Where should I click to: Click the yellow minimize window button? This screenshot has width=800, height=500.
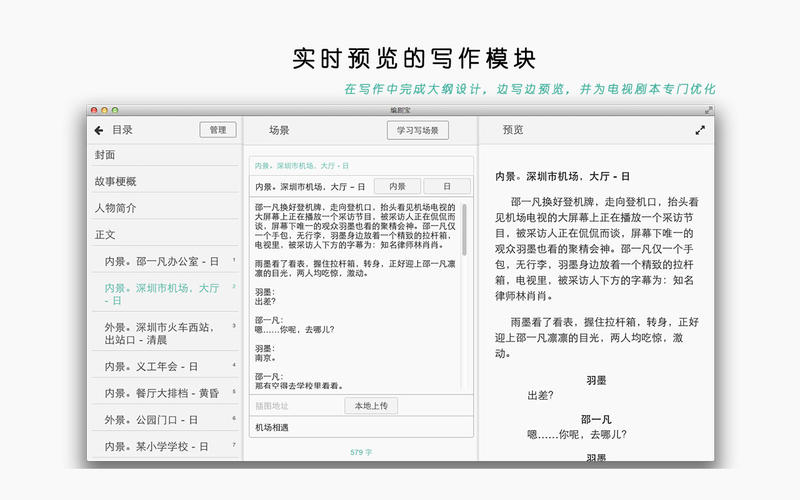(105, 110)
